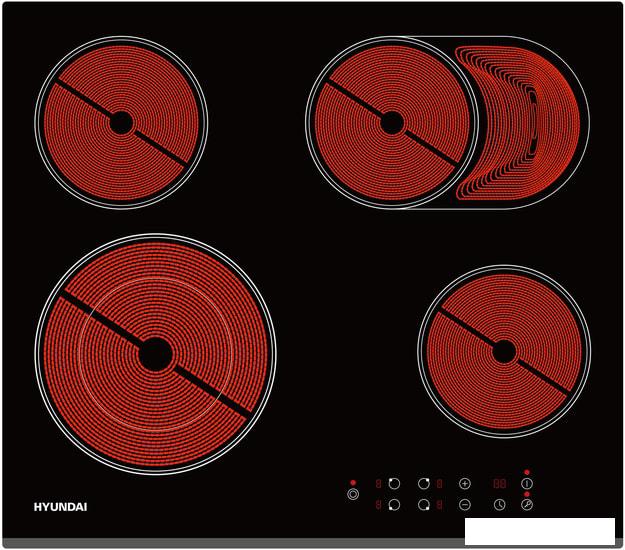The height and width of the screenshot is (550, 625).
Task: Click the red indicator above the dual-zone key
Action: click(x=353, y=483)
